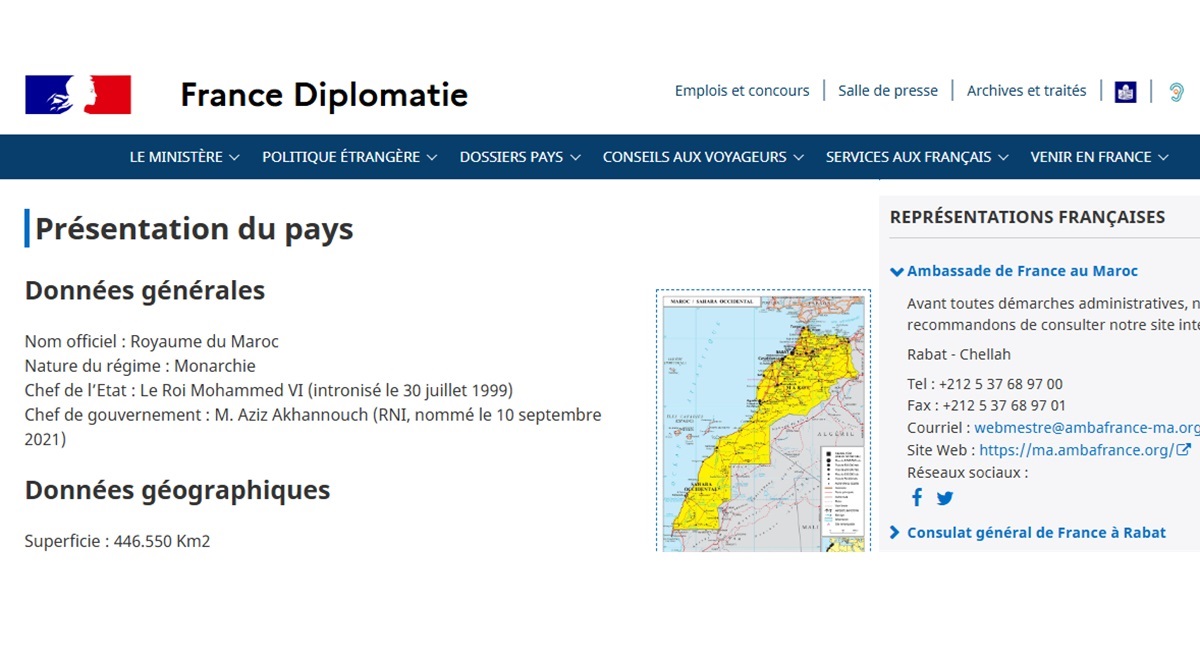This screenshot has width=1200, height=658.
Task: Open the Facebook page of the embassy
Action: pos(917,497)
